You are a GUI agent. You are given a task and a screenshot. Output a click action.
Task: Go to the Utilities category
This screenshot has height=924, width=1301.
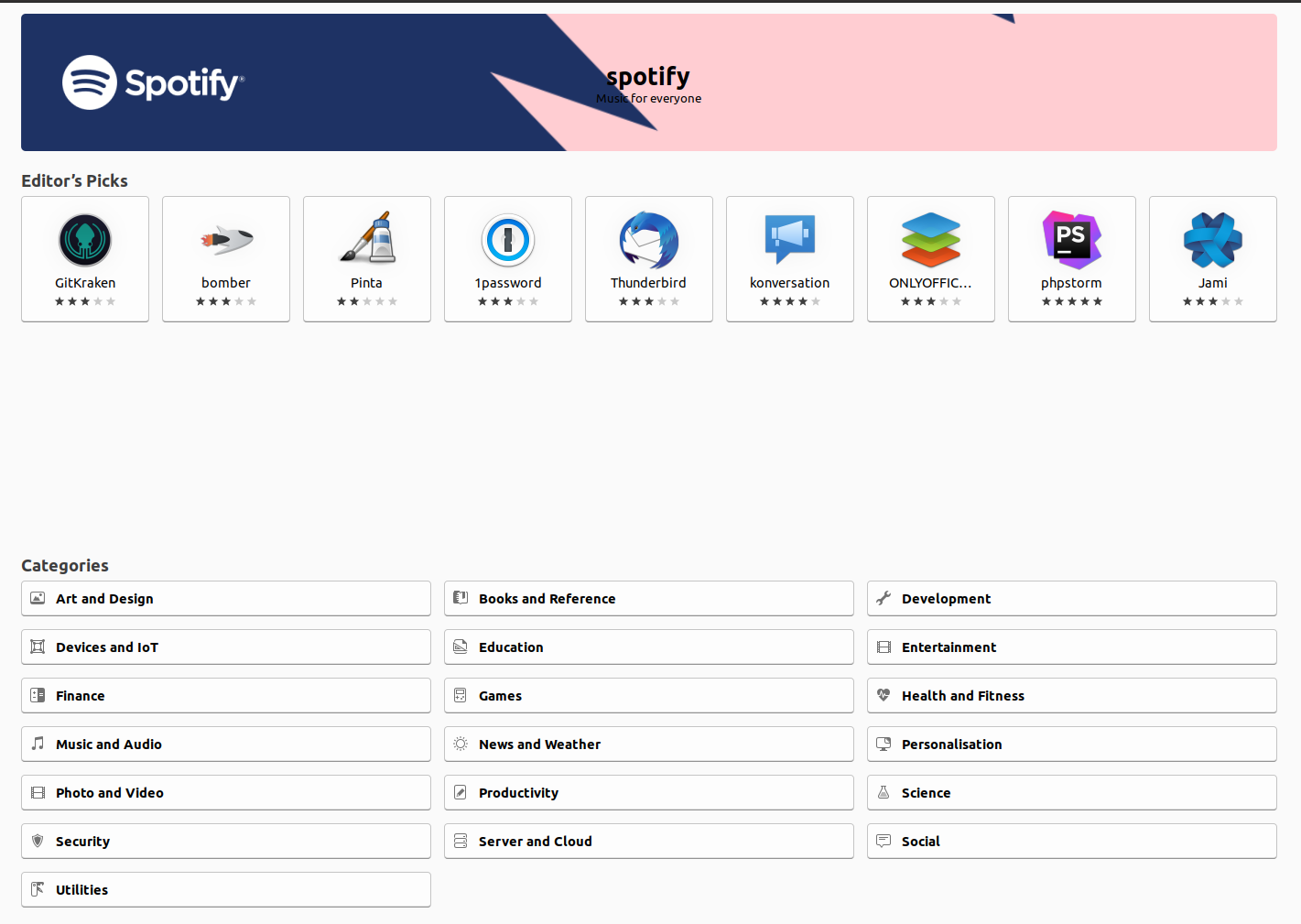point(226,889)
